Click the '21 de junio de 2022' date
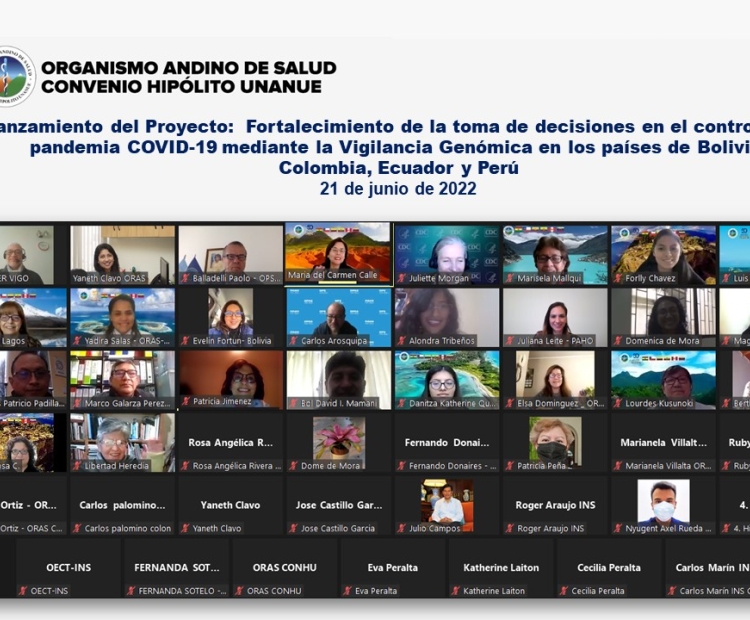 398,189
